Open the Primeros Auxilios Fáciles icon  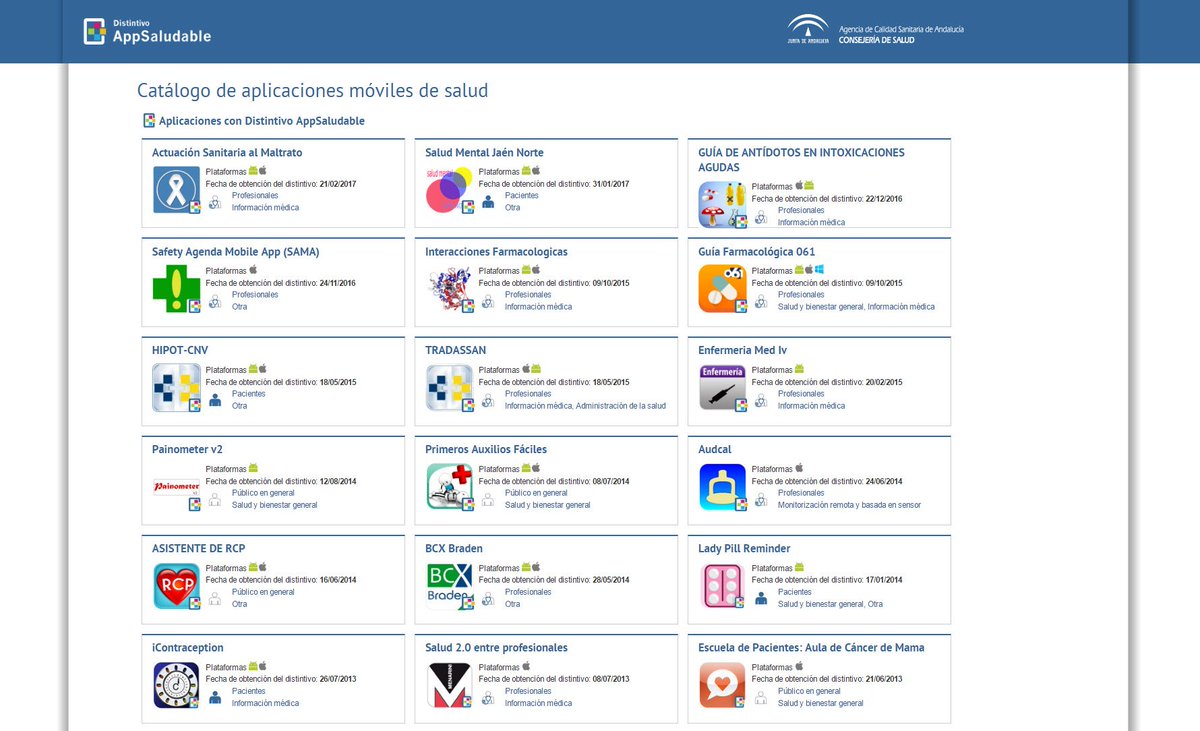(x=450, y=487)
